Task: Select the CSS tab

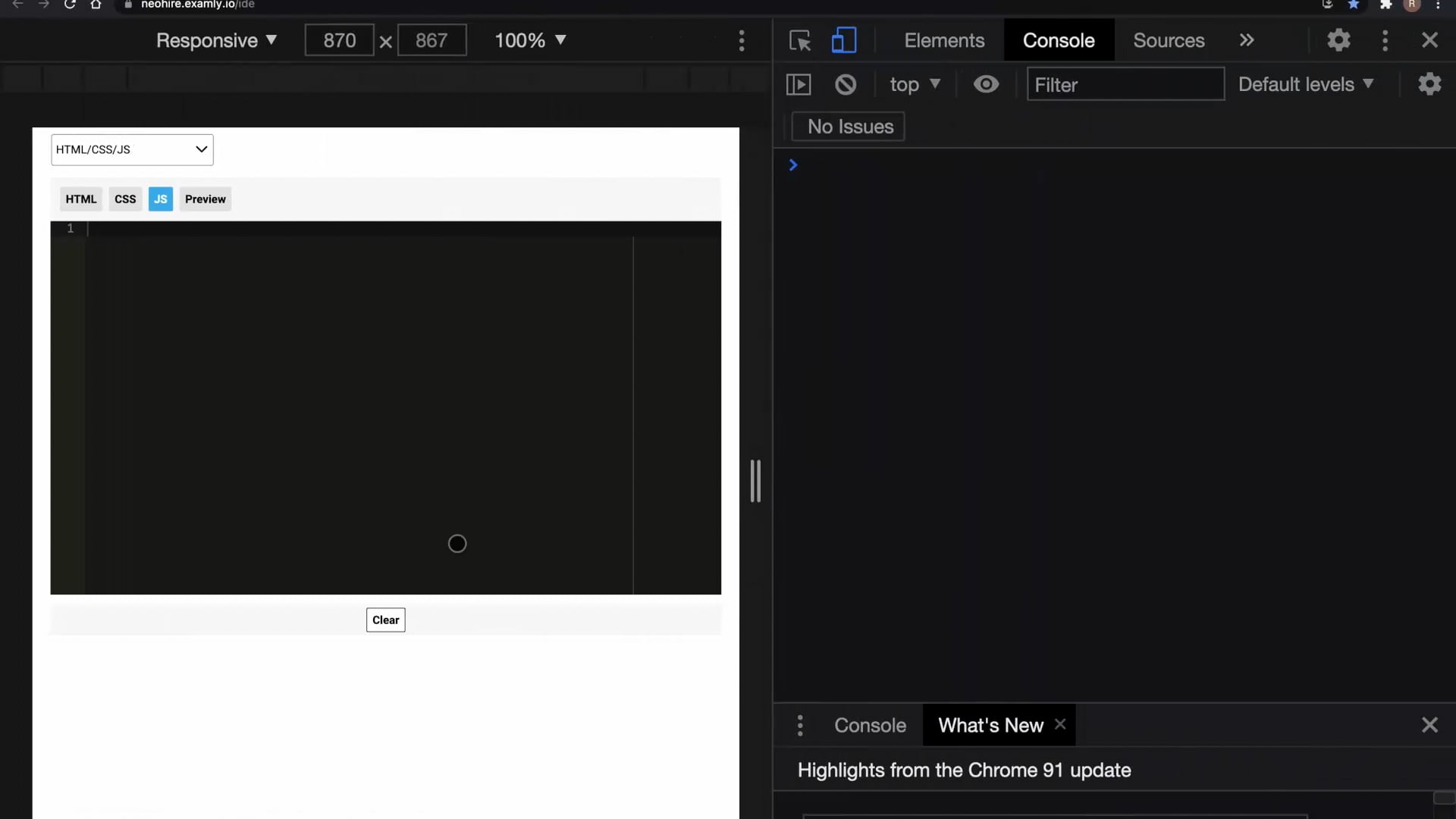Action: pyautogui.click(x=125, y=198)
